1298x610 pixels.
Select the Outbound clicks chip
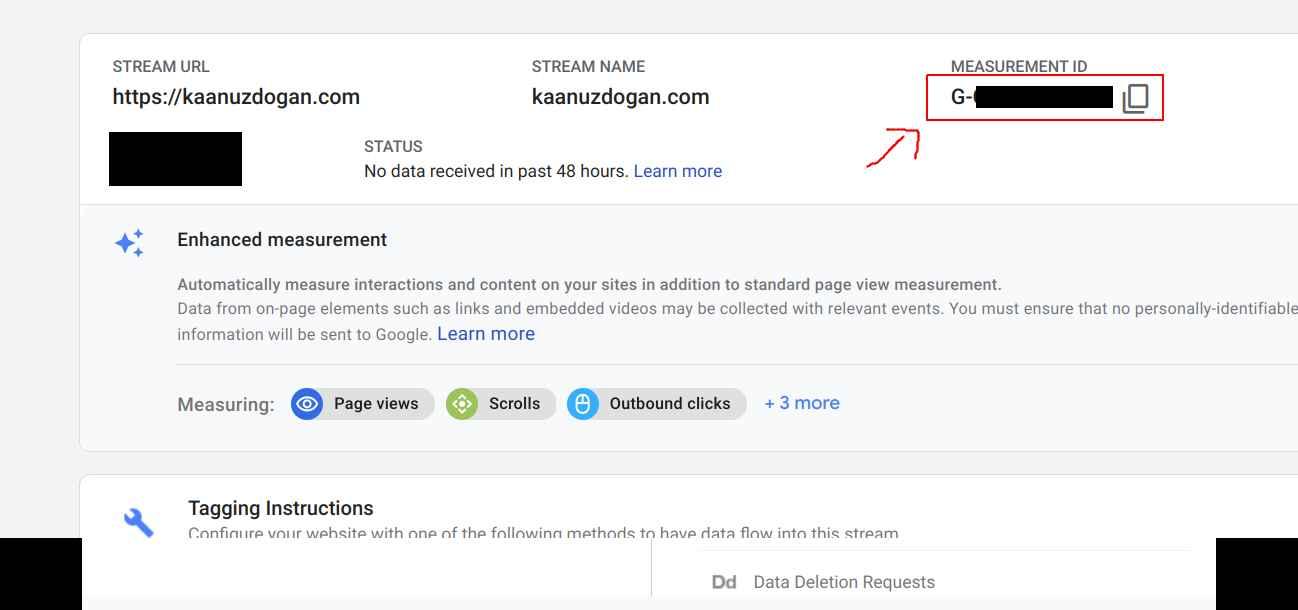click(657, 404)
